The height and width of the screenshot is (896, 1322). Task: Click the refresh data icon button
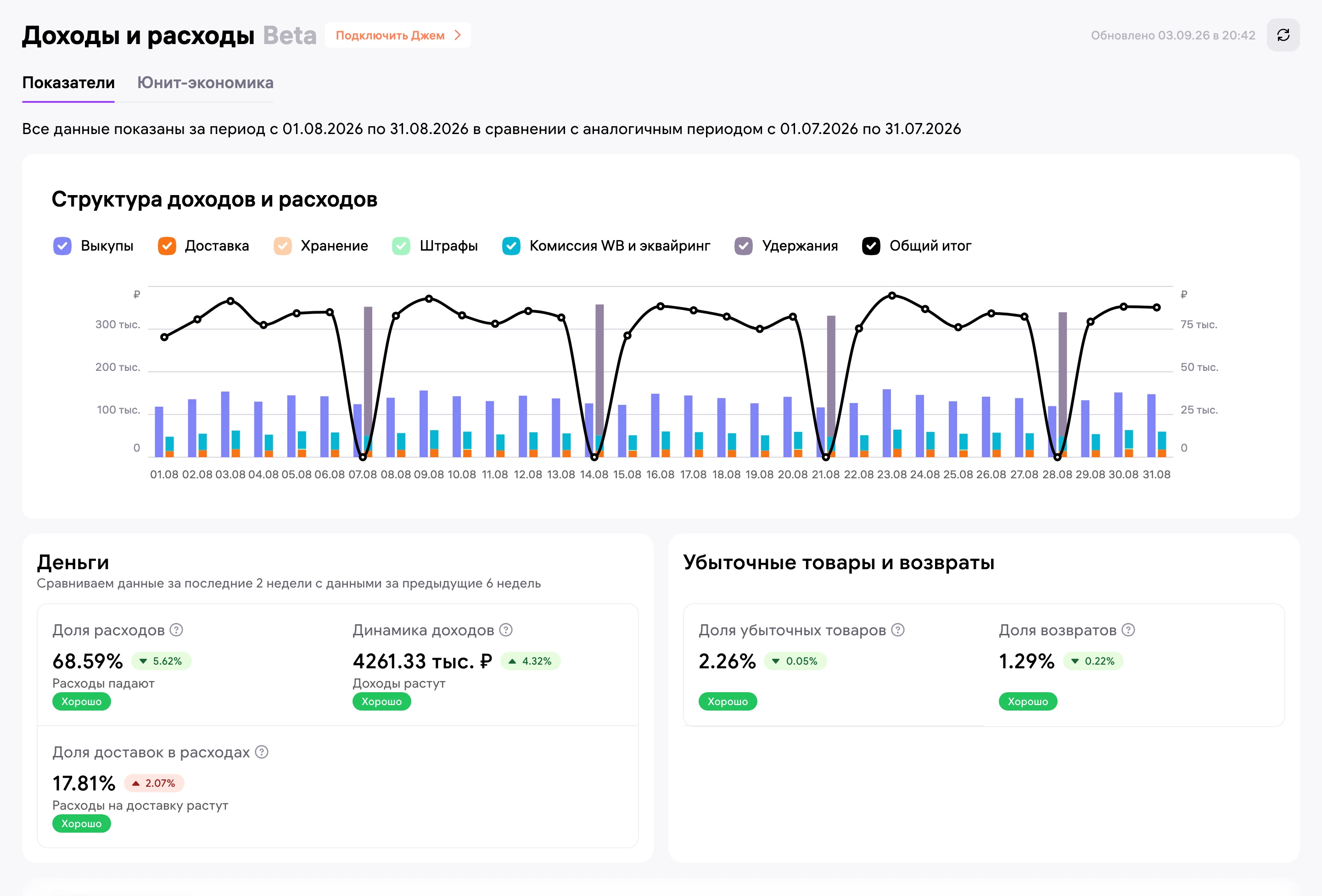click(x=1283, y=35)
